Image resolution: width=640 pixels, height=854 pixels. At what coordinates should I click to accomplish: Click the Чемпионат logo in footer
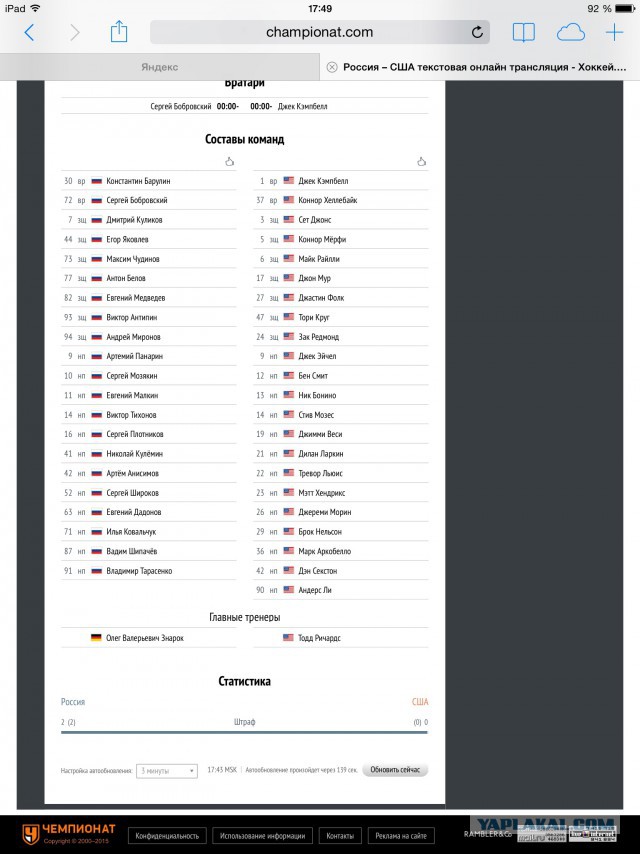[x=68, y=833]
